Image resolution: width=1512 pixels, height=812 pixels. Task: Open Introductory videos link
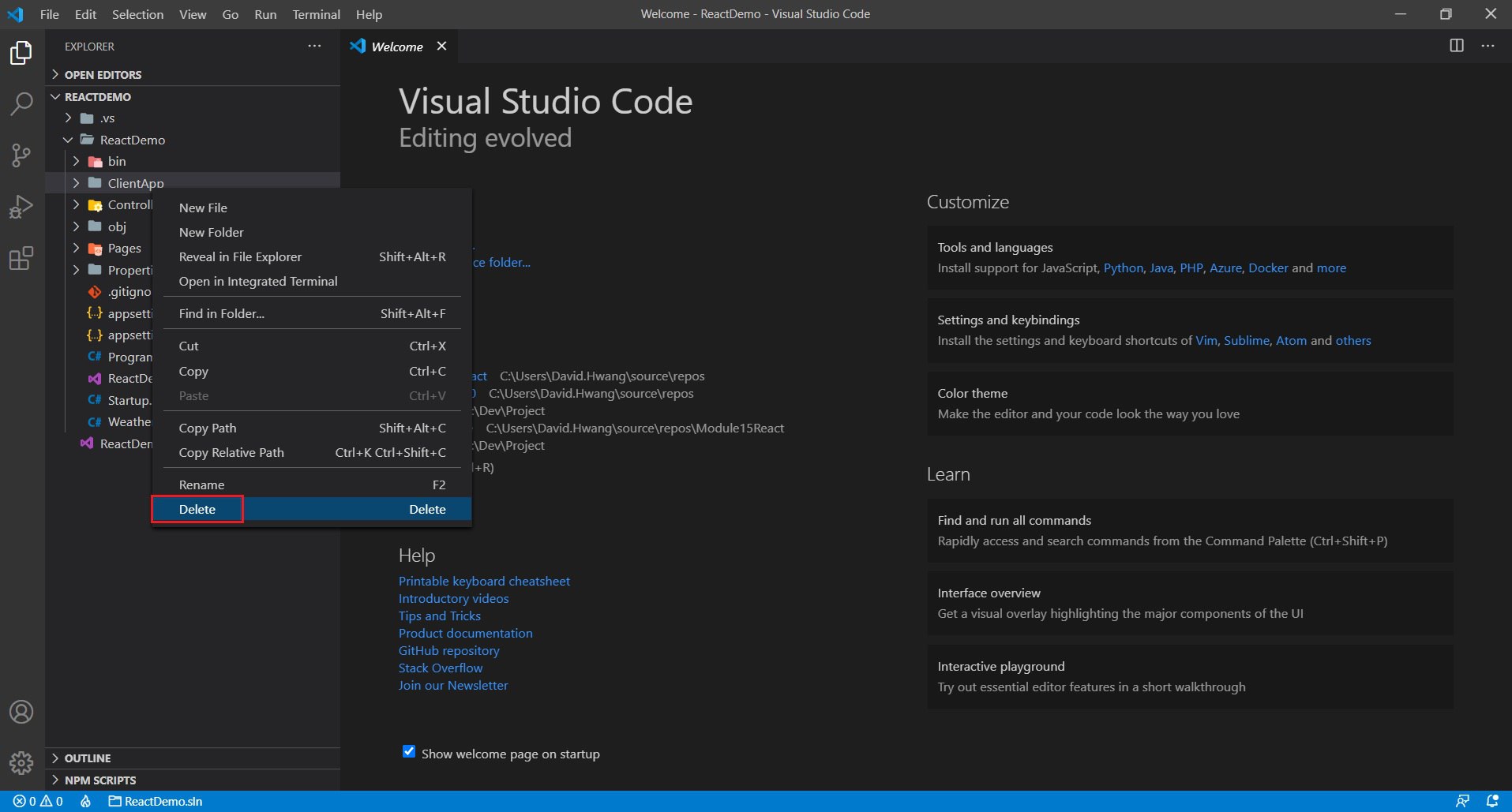coord(453,598)
